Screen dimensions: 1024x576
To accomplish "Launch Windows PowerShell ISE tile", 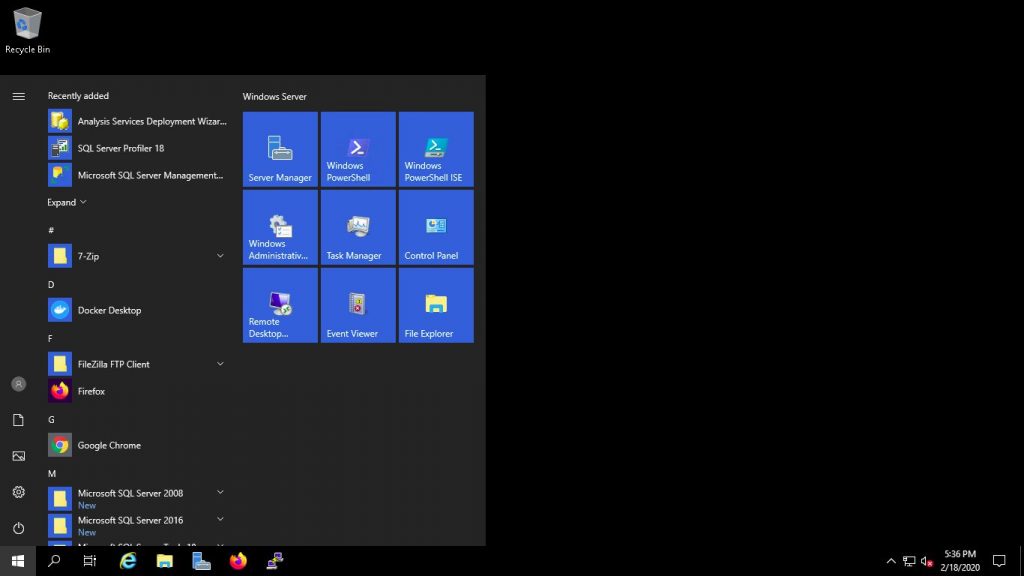I will (435, 149).
